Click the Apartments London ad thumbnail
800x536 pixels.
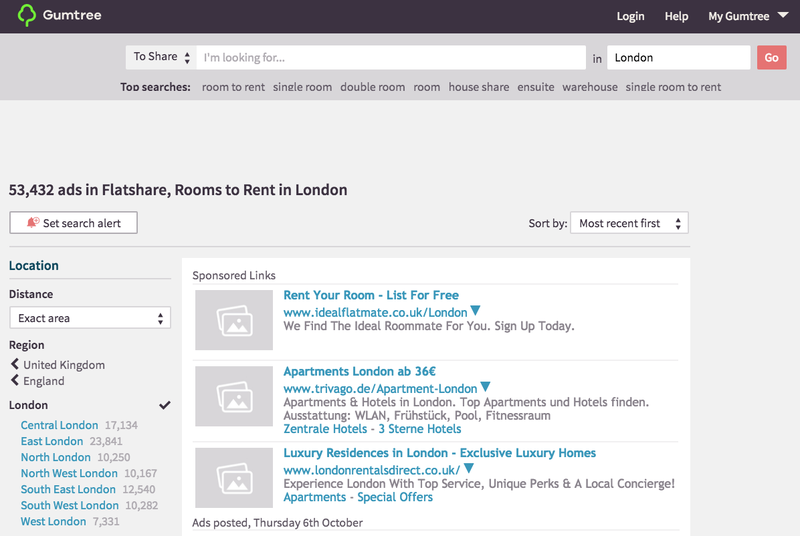[234, 396]
